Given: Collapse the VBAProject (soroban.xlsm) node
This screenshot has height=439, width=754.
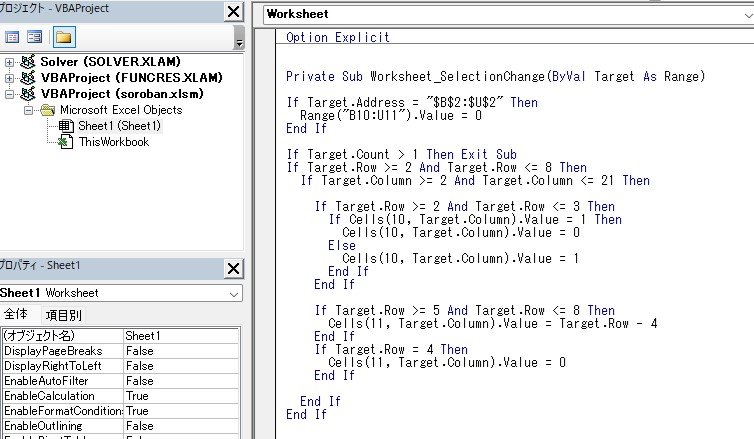Looking at the screenshot, I should (x=9, y=94).
